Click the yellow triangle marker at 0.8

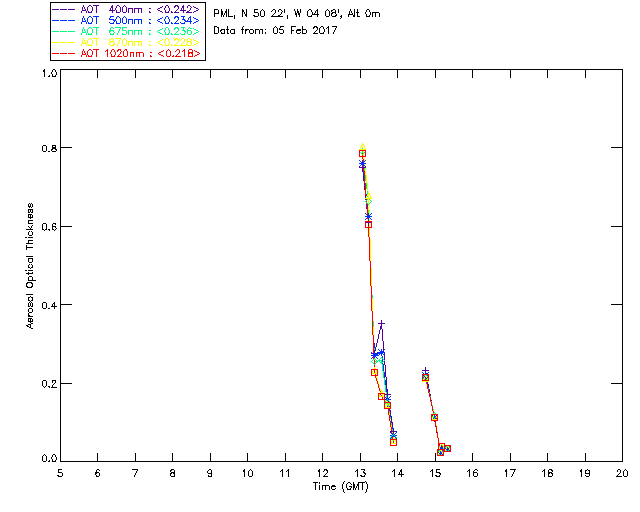pos(362,147)
